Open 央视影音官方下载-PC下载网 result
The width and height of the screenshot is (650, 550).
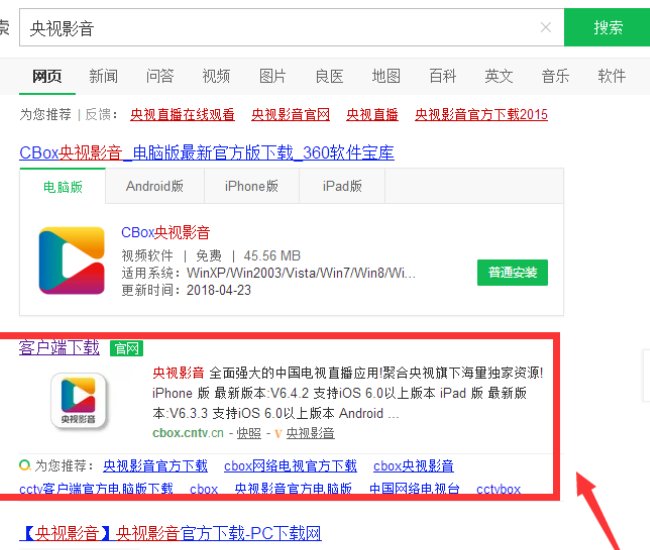click(x=170, y=533)
